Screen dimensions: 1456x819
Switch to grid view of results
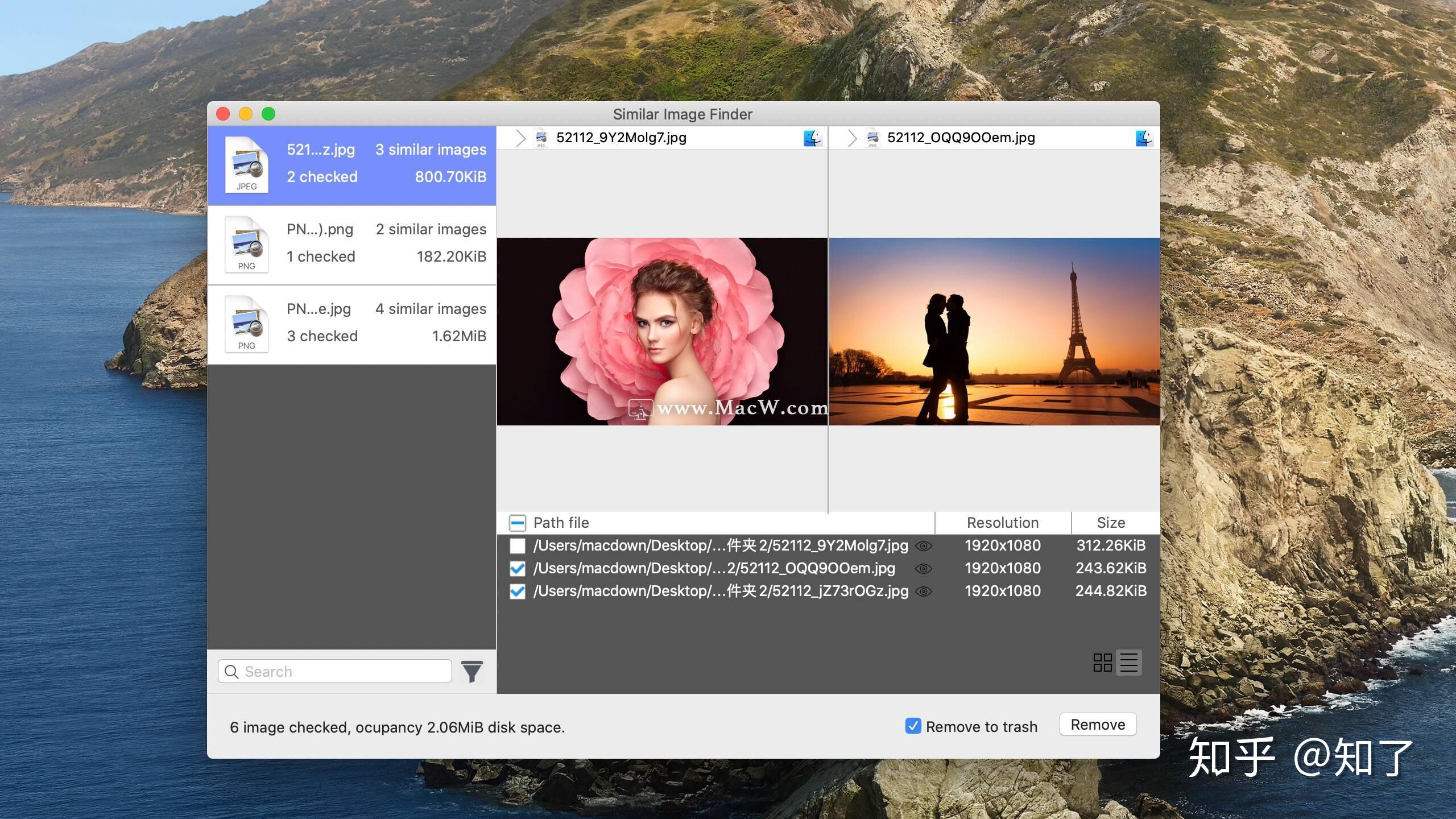(x=1102, y=663)
